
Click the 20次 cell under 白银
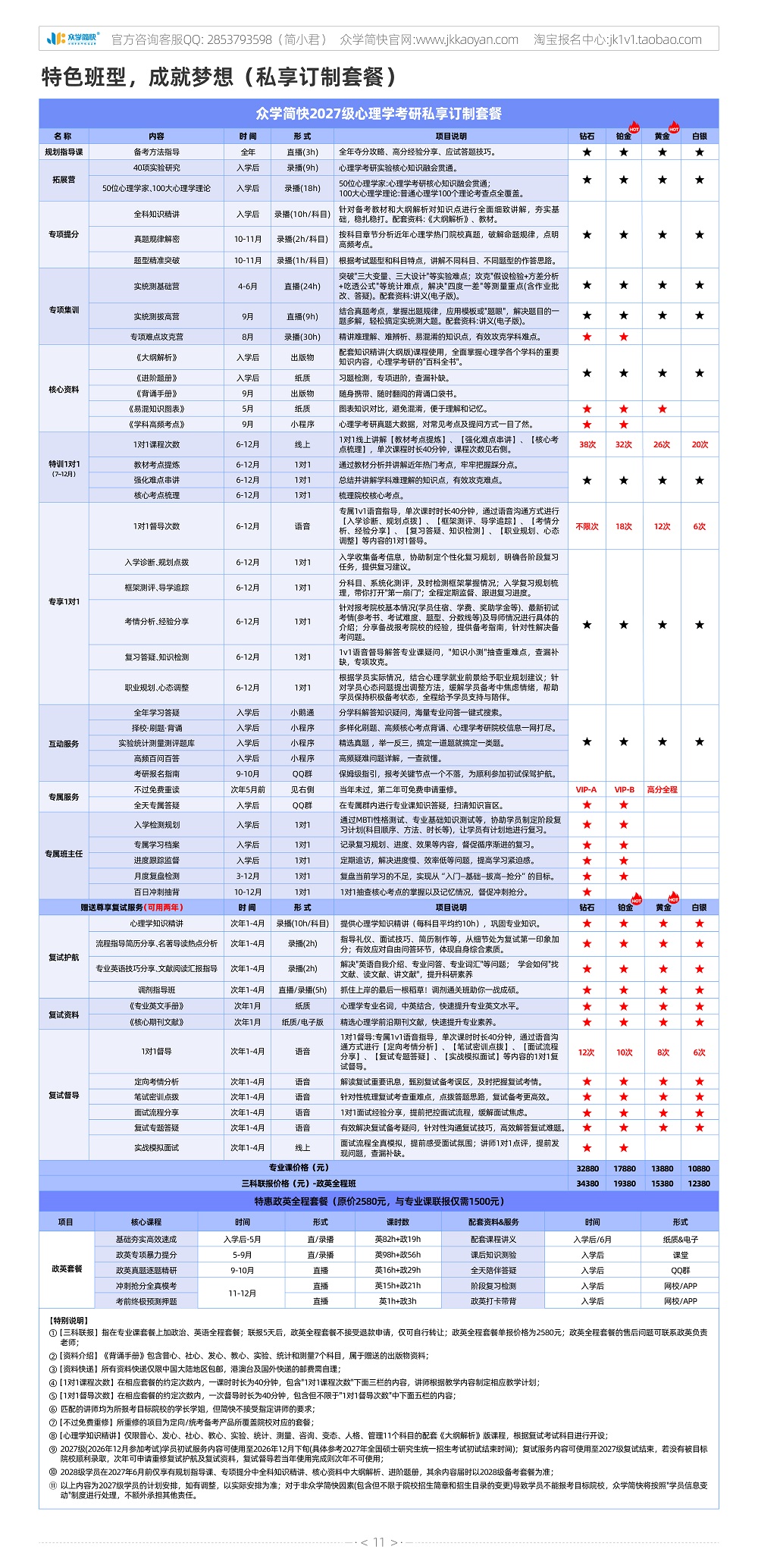click(700, 444)
